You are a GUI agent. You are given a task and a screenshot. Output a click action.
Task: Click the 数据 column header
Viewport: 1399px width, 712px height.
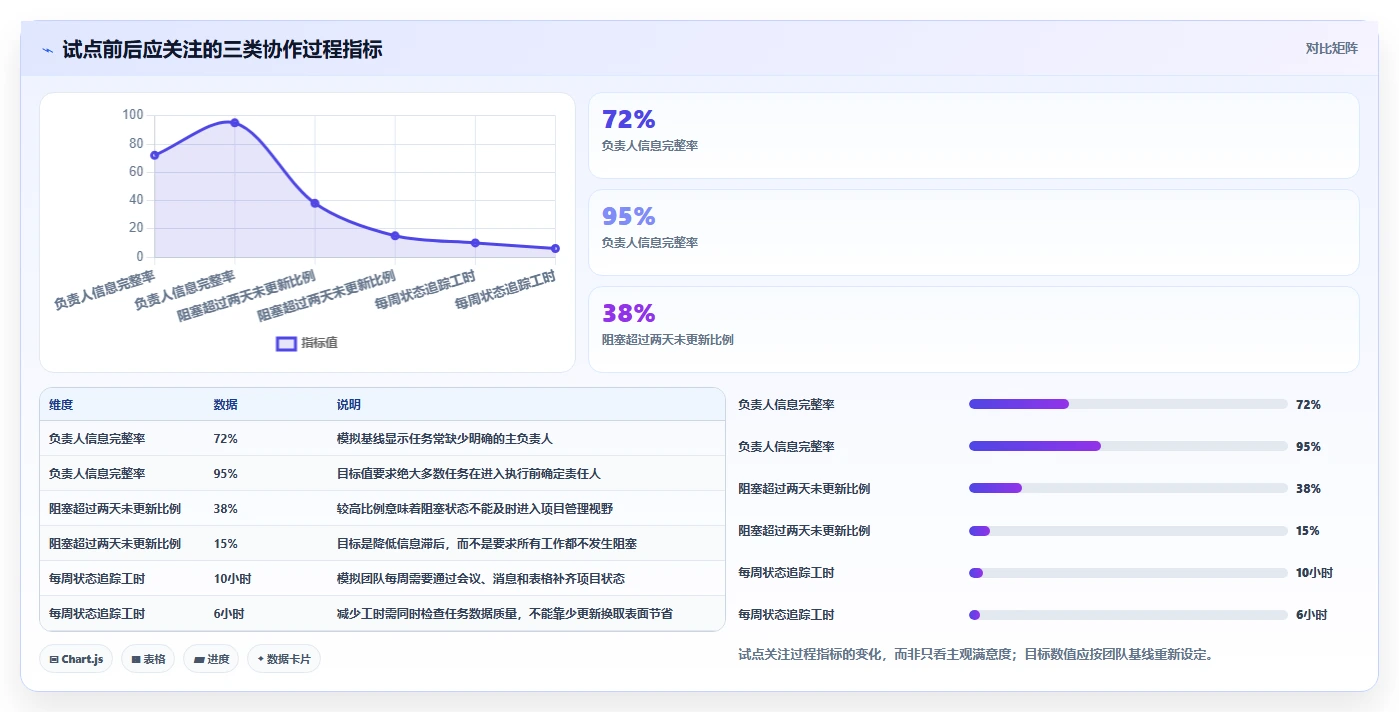(x=225, y=405)
